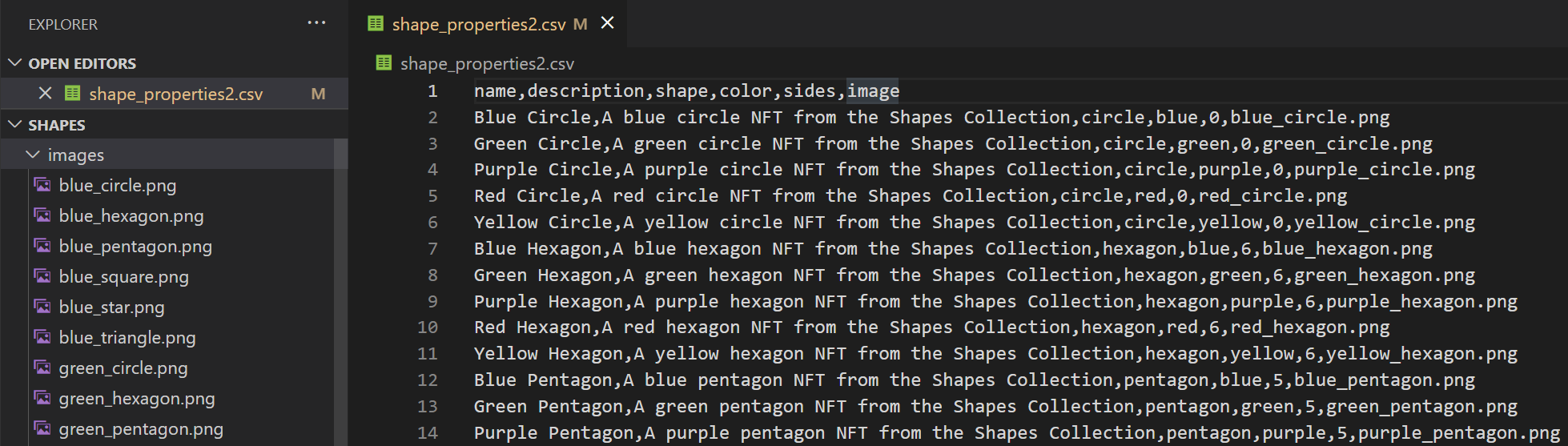
Task: Click 'Green Circle' at start of line 3
Action: tap(538, 144)
